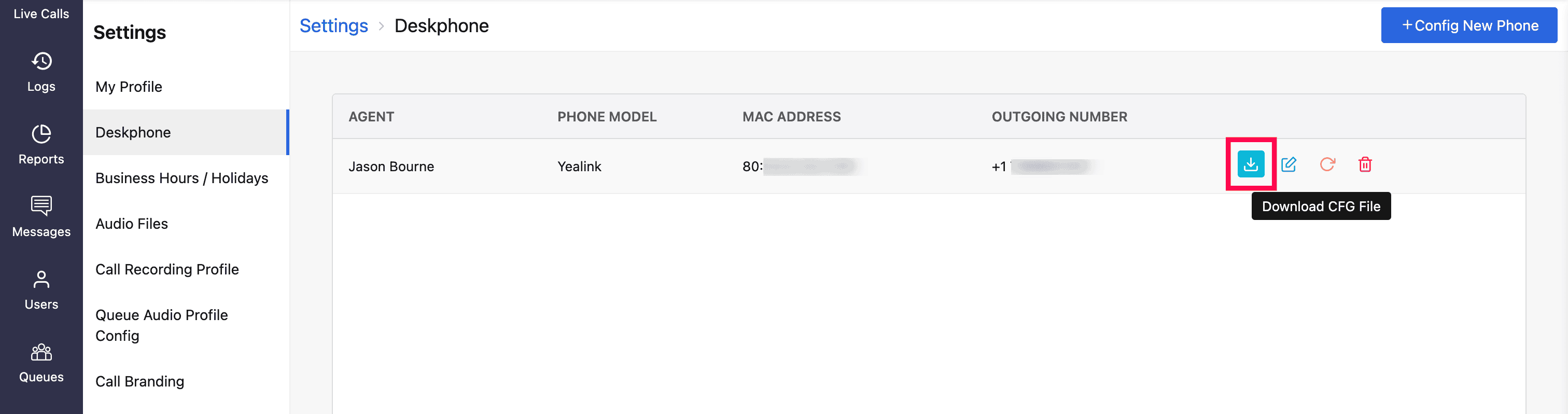Image resolution: width=1568 pixels, height=414 pixels.
Task: Open the Reports pie chart icon
Action: click(x=41, y=134)
